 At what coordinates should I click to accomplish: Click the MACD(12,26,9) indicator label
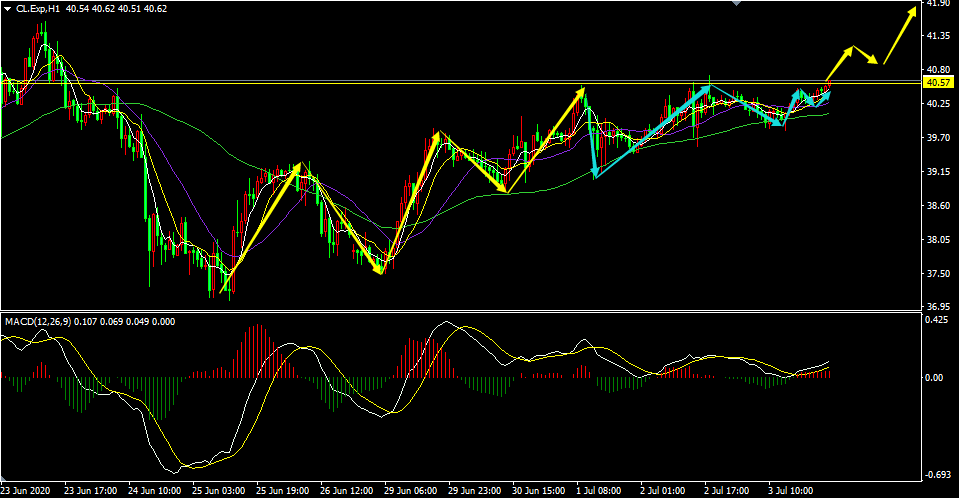(x=38, y=322)
